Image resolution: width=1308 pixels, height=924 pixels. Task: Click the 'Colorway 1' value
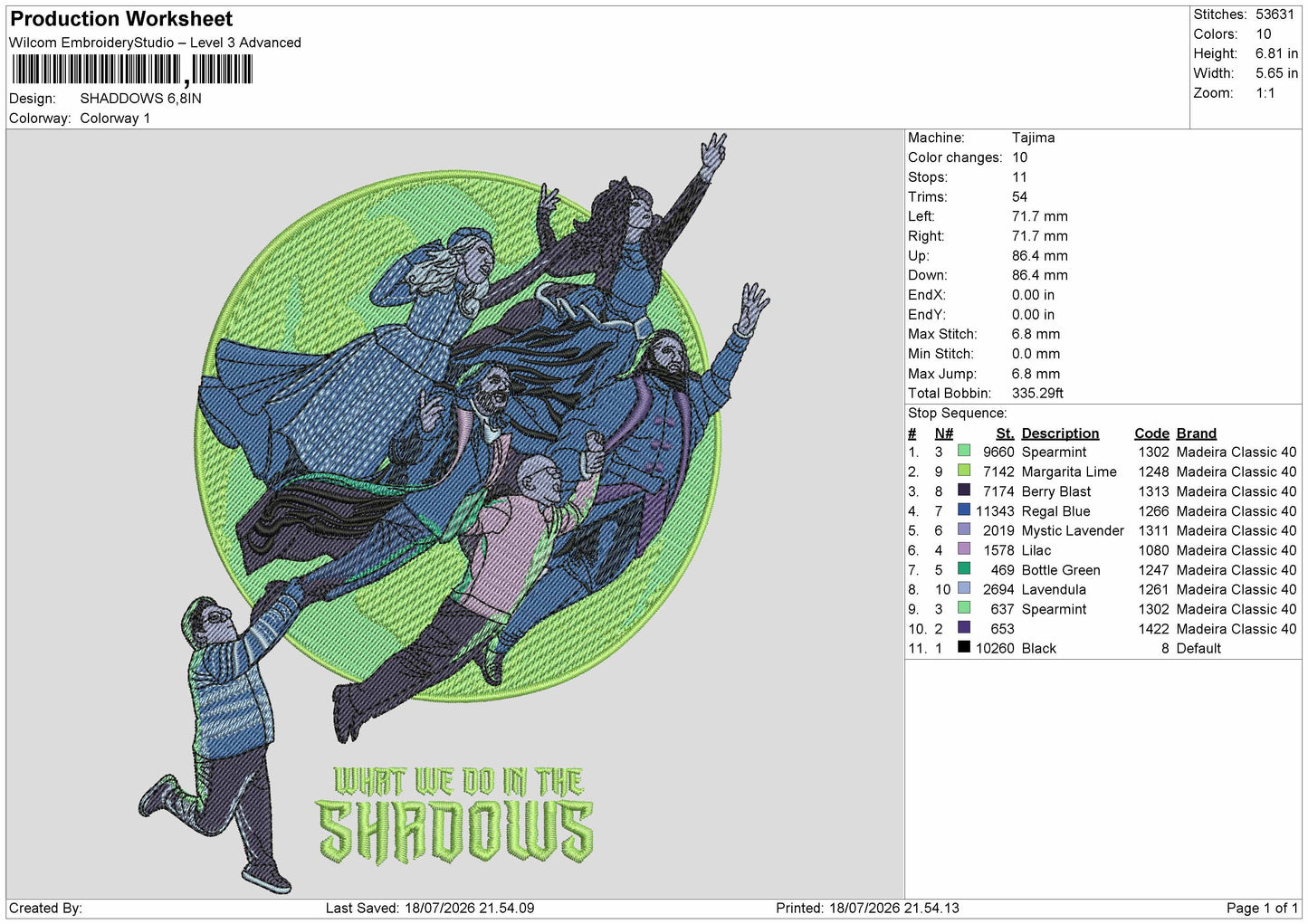click(115, 119)
